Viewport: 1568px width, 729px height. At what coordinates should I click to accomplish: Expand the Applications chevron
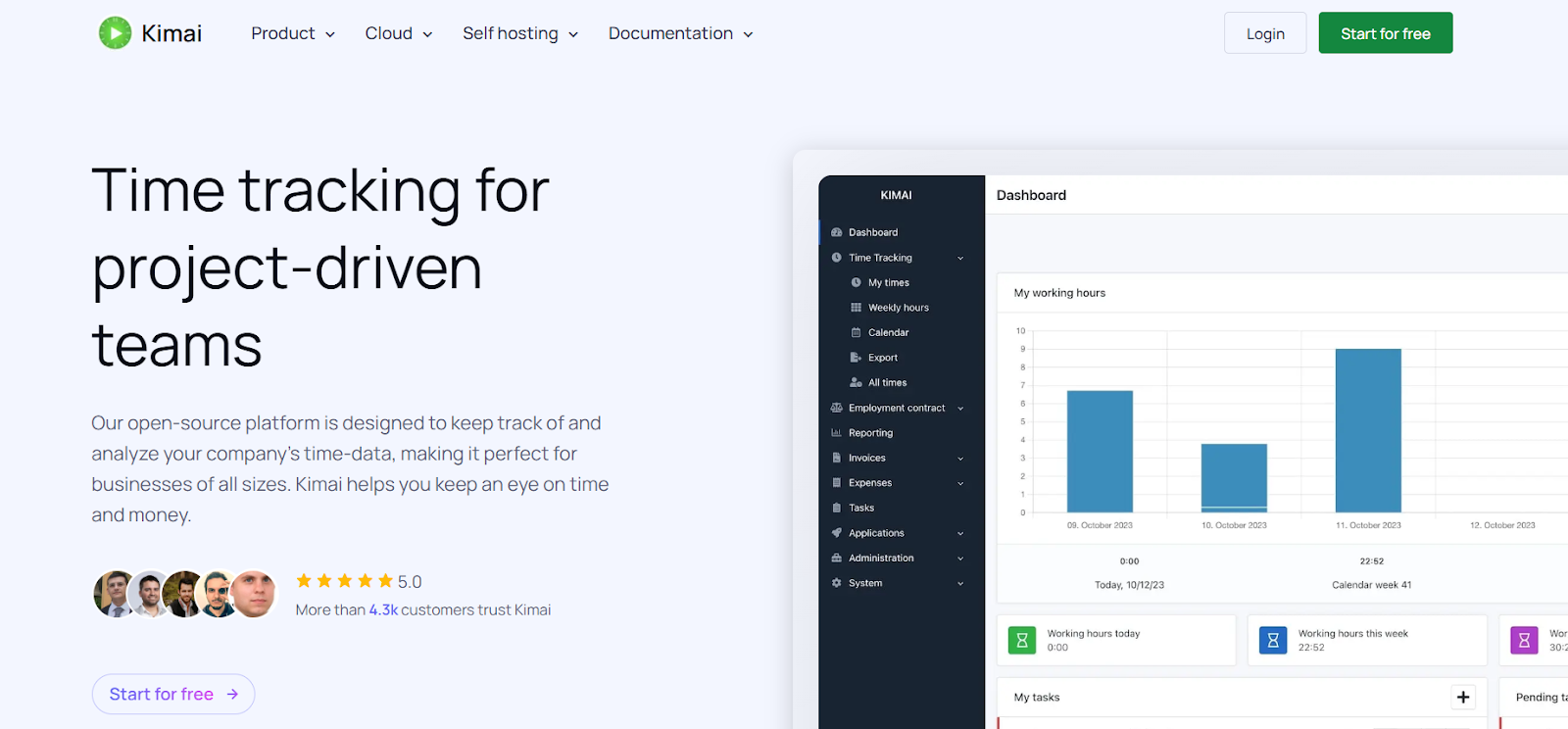pyautogui.click(x=960, y=534)
